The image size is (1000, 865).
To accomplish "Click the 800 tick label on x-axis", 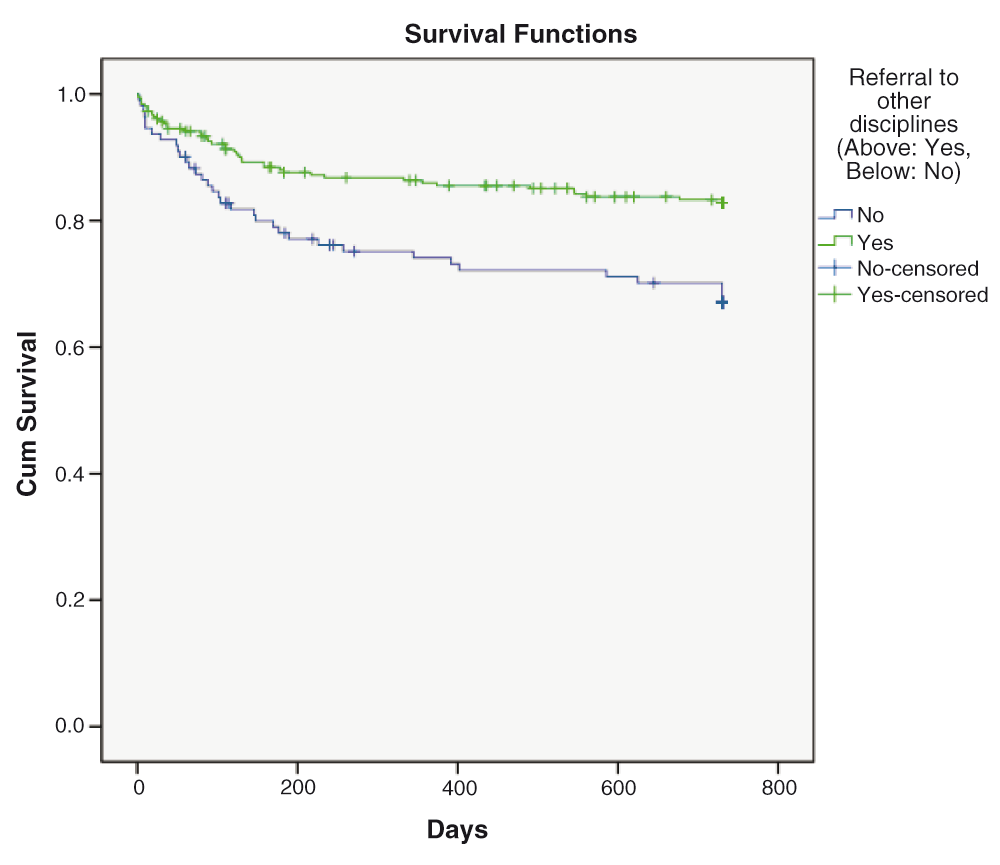I will coord(779,788).
